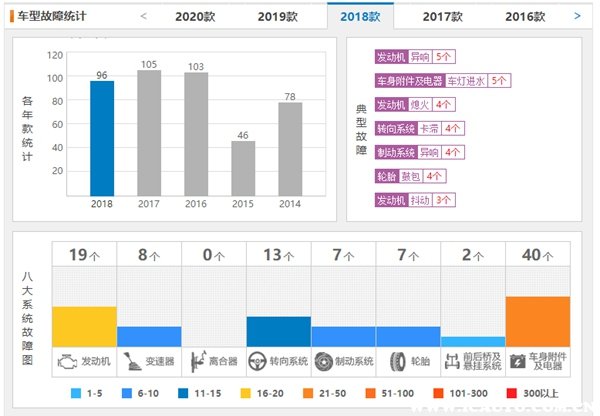Click the yellow 16-20 legend swatch
The height and width of the screenshot is (416, 600).
coord(245,393)
